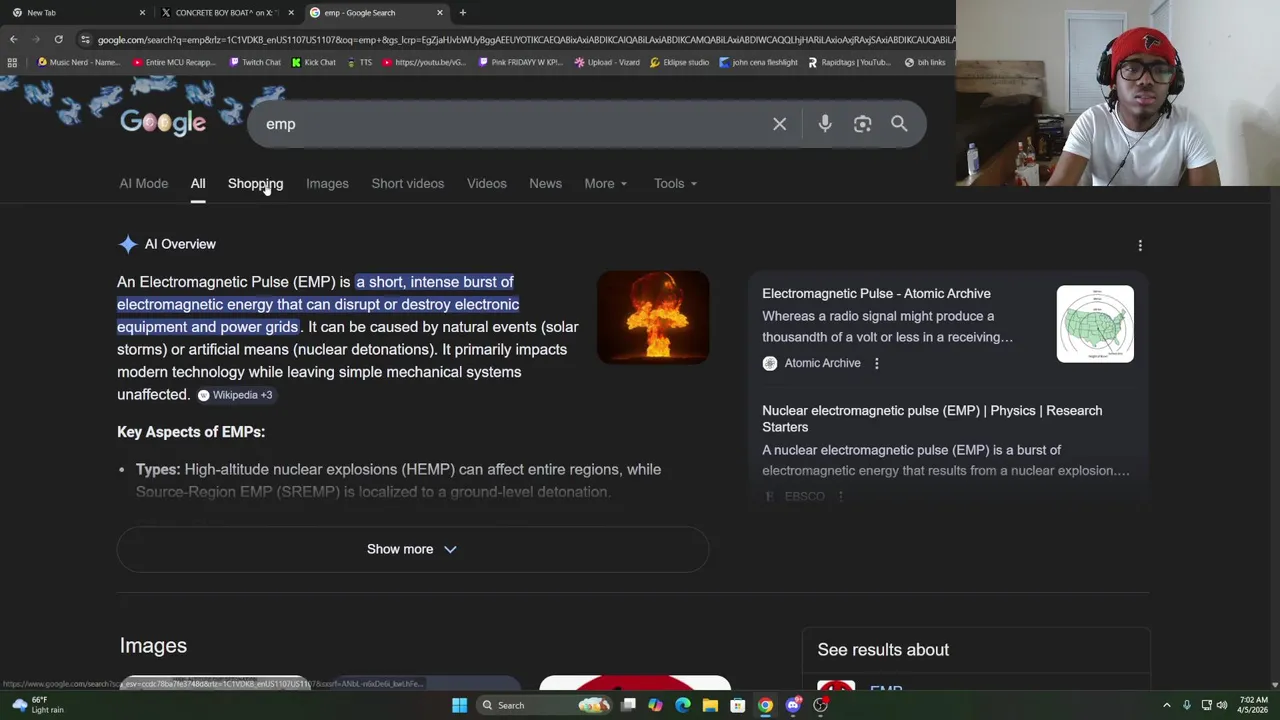Screen dimensions: 1280x720
Task: Open Google Lens image search
Action: point(862,124)
